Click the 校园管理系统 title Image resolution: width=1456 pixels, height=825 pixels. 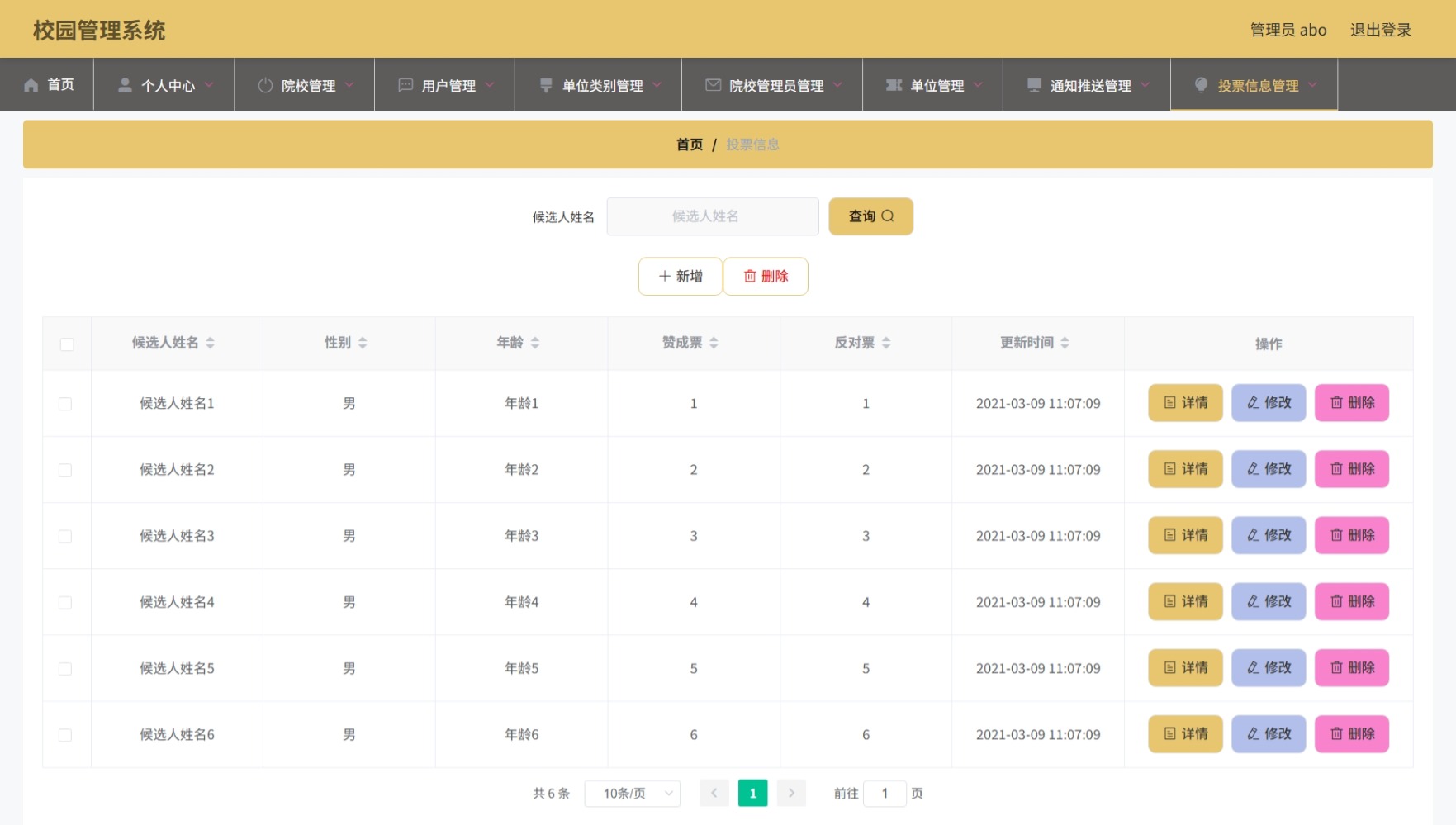pos(99,31)
